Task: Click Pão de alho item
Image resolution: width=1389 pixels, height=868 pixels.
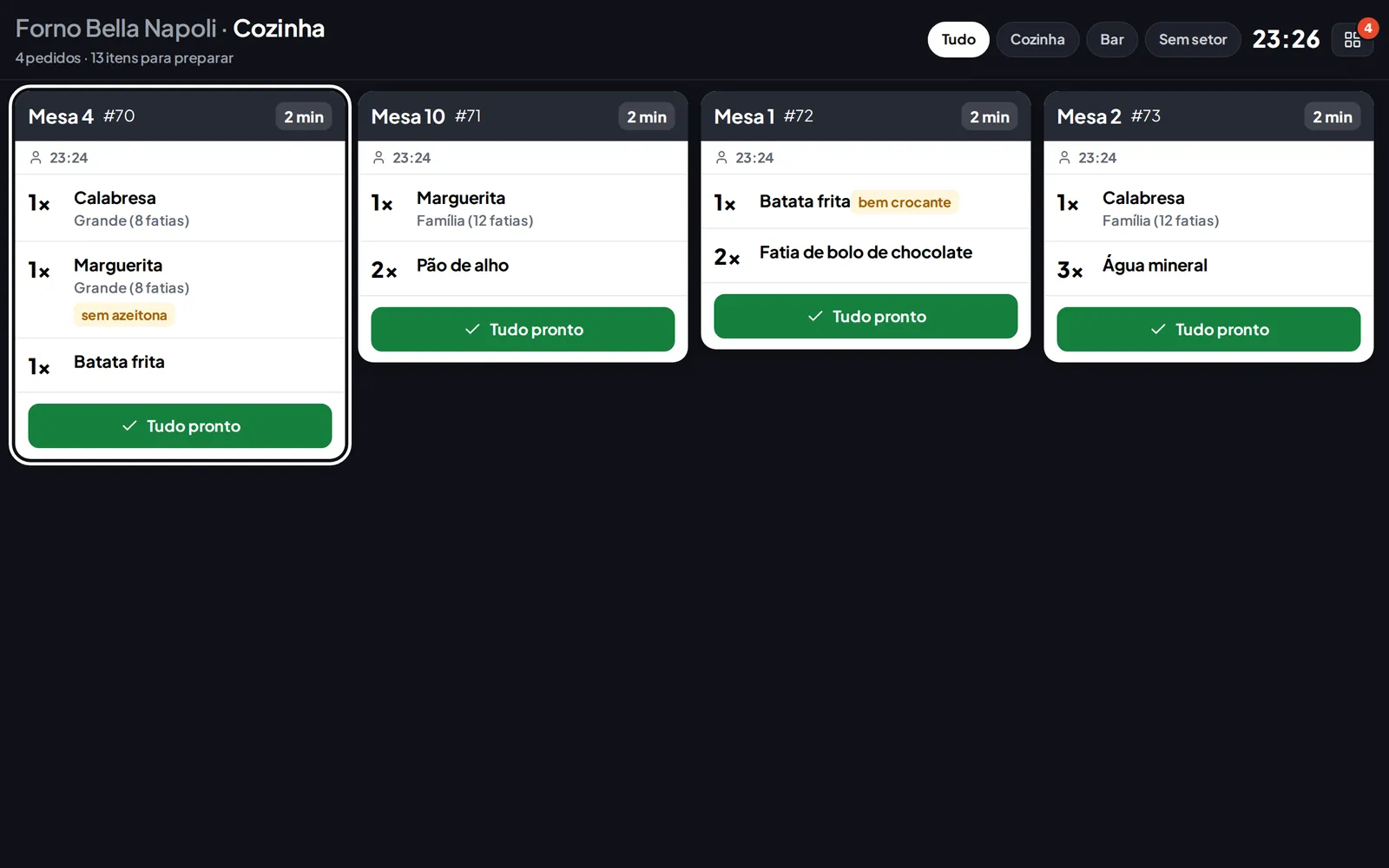Action: point(523,268)
